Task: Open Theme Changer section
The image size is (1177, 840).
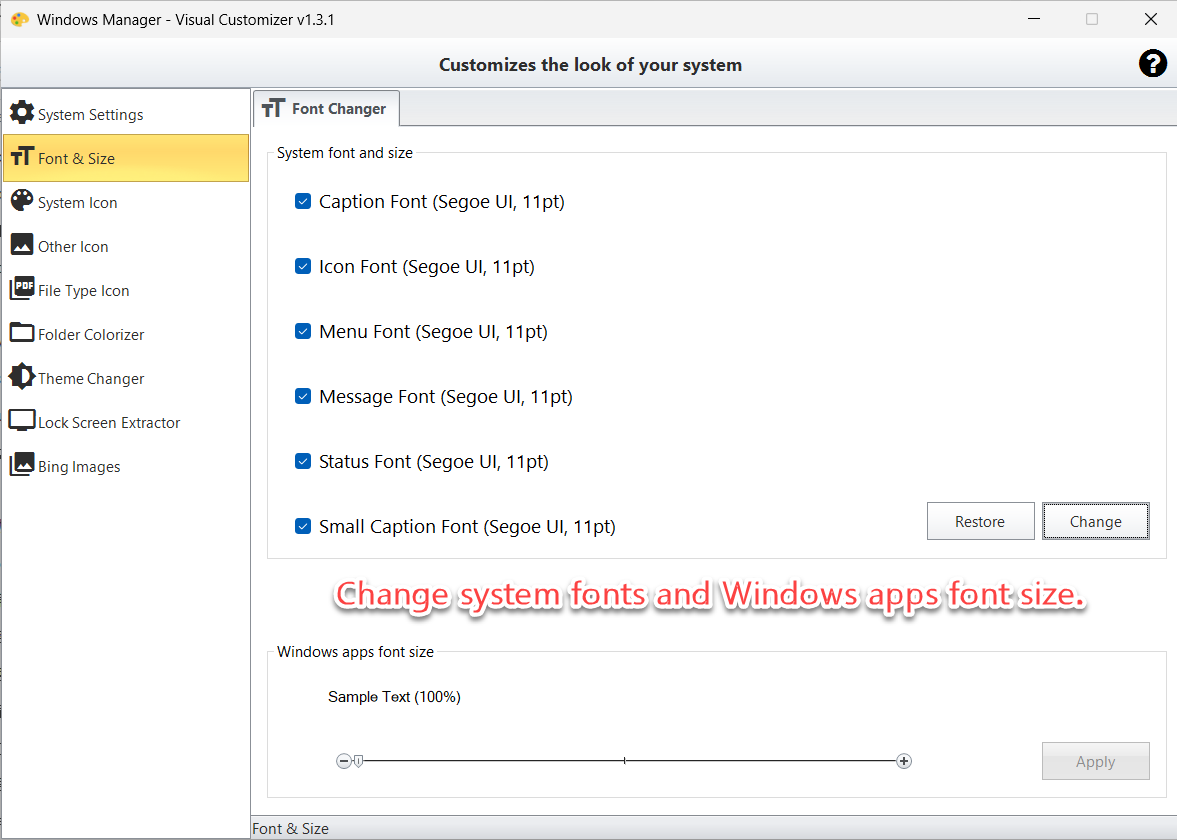Action: (x=126, y=378)
